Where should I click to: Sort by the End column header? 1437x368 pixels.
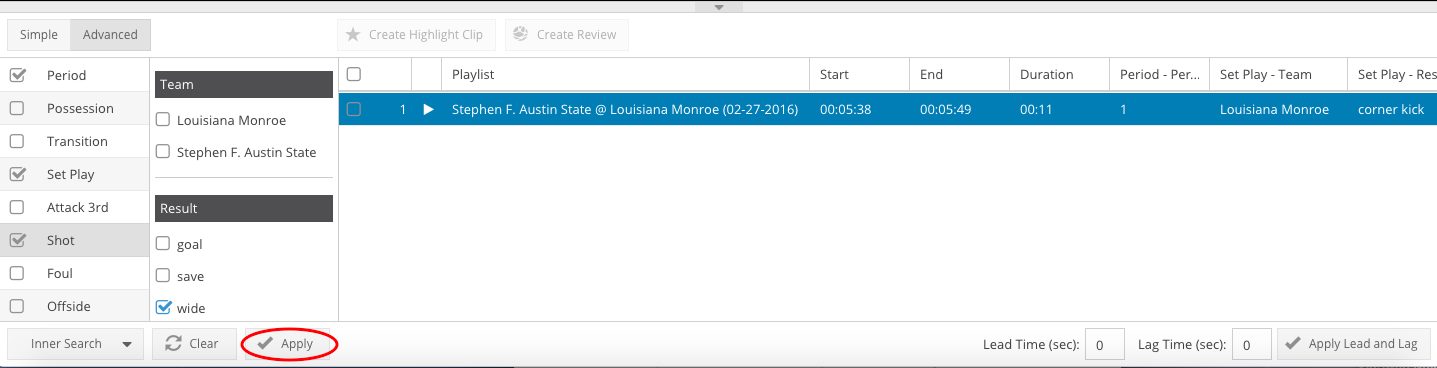click(959, 74)
